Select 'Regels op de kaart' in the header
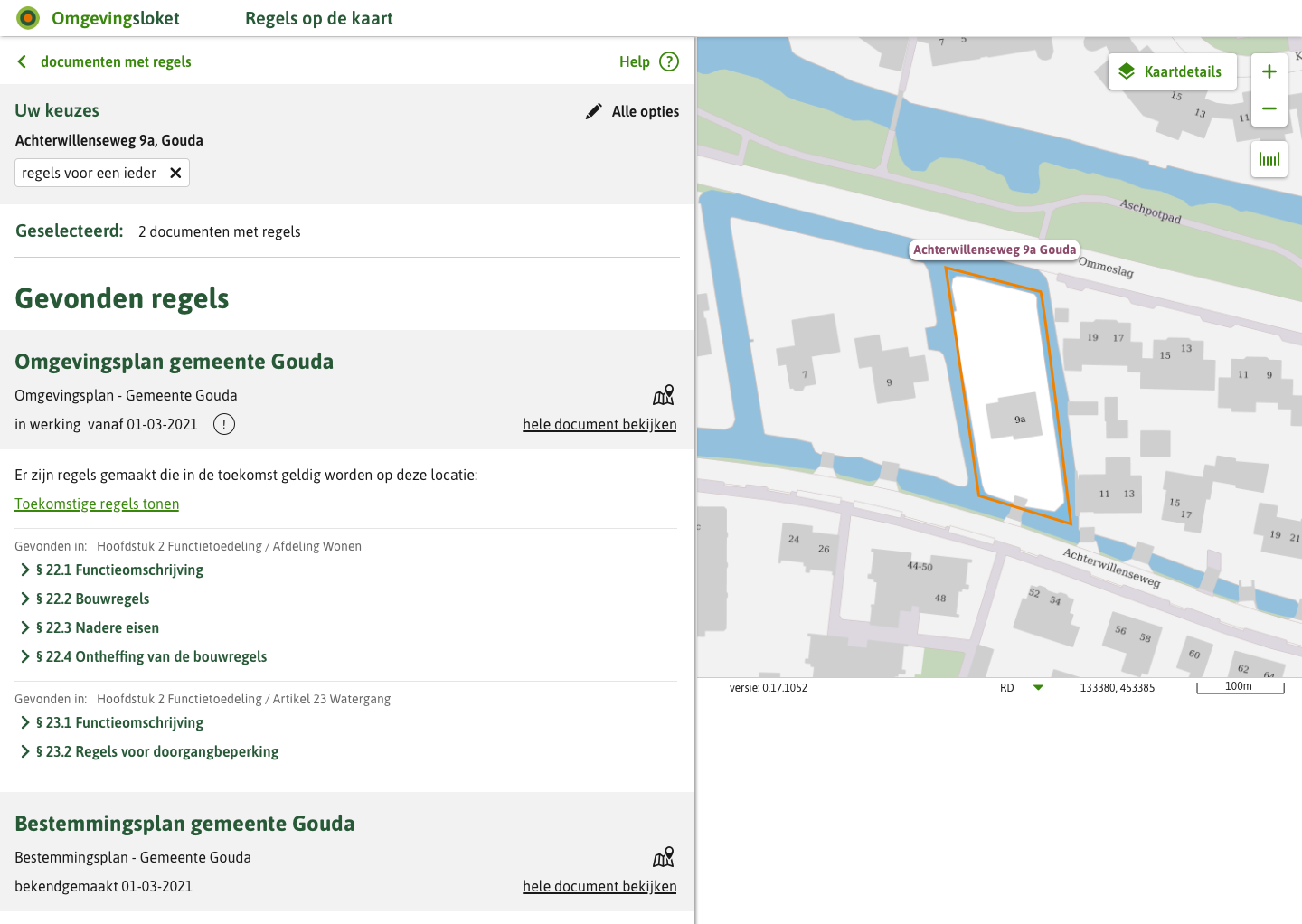This screenshot has height=924, width=1302. [x=318, y=18]
